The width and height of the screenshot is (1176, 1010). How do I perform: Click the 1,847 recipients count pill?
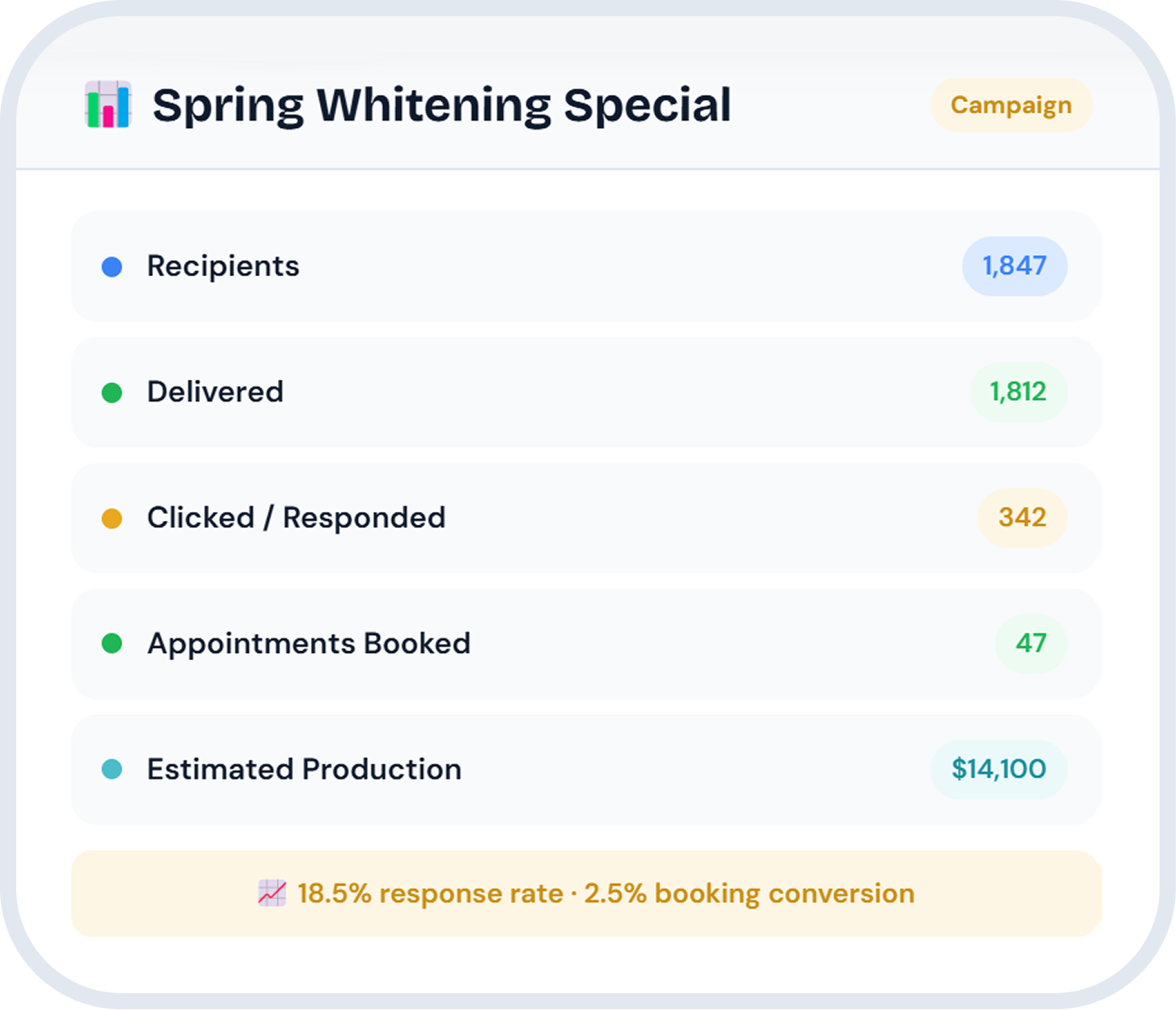click(x=1014, y=266)
